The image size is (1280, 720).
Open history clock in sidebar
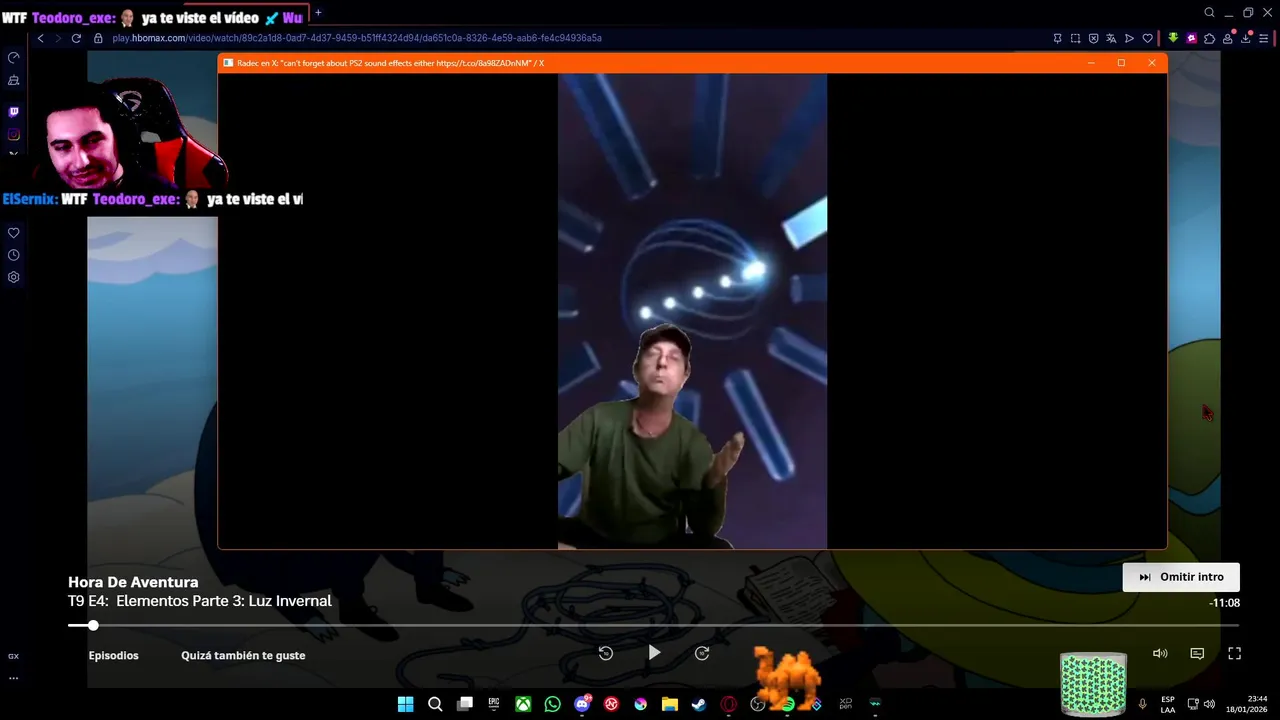13,255
